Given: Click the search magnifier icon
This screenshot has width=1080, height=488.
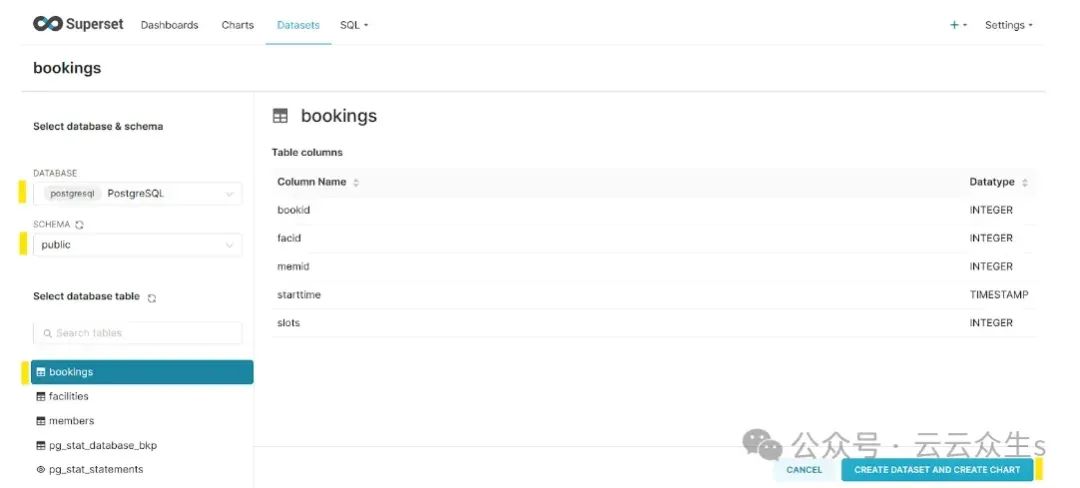Looking at the screenshot, I should (x=47, y=334).
